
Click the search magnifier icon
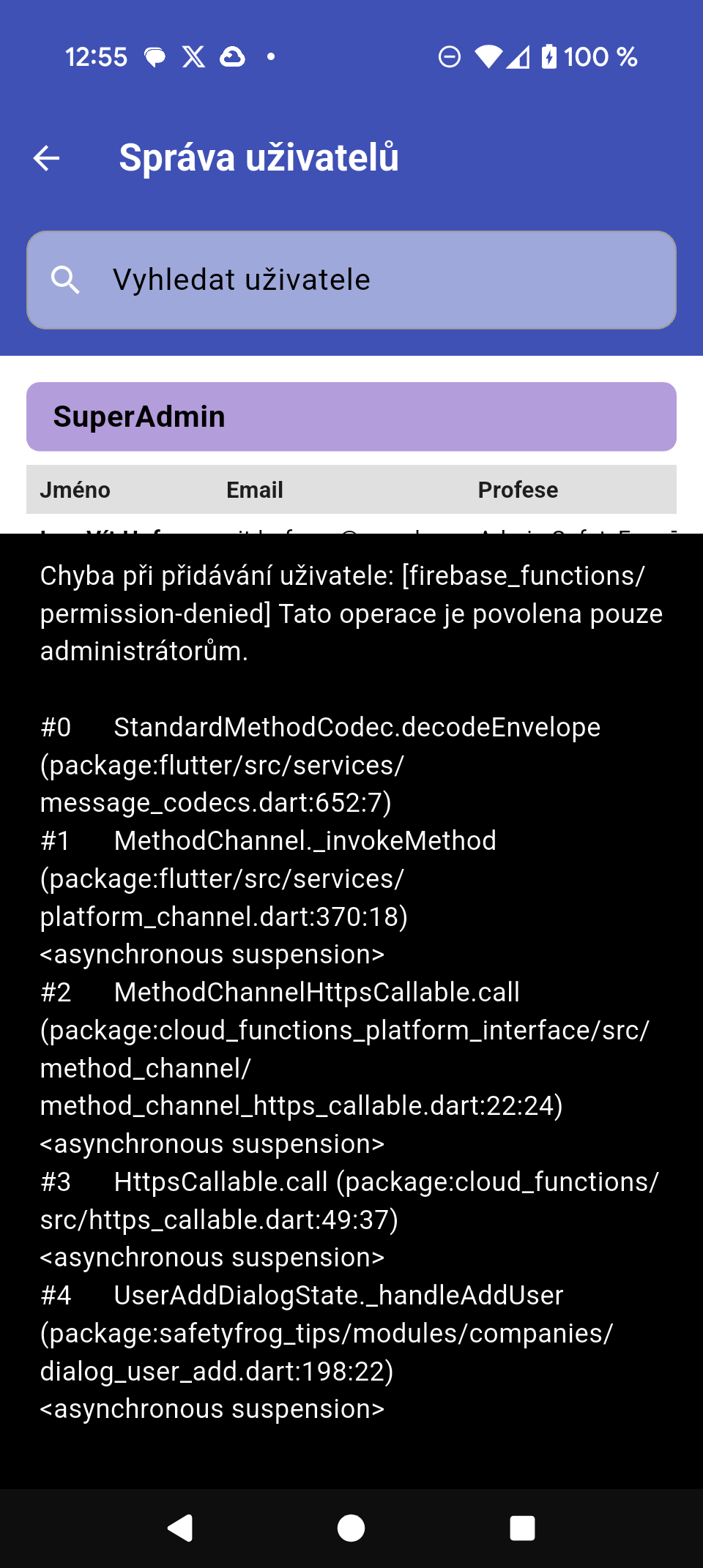click(65, 280)
